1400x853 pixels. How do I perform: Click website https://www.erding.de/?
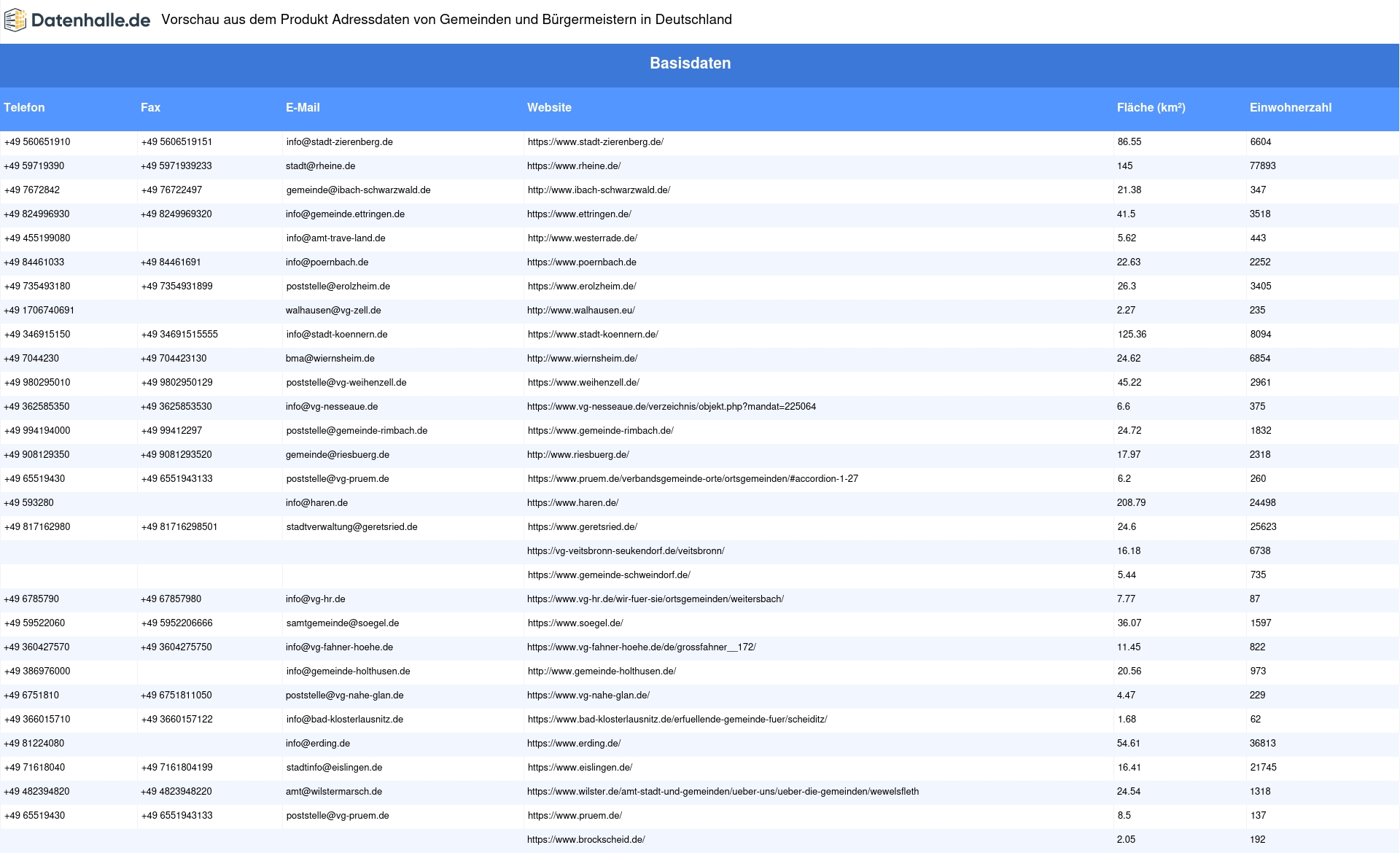click(574, 744)
